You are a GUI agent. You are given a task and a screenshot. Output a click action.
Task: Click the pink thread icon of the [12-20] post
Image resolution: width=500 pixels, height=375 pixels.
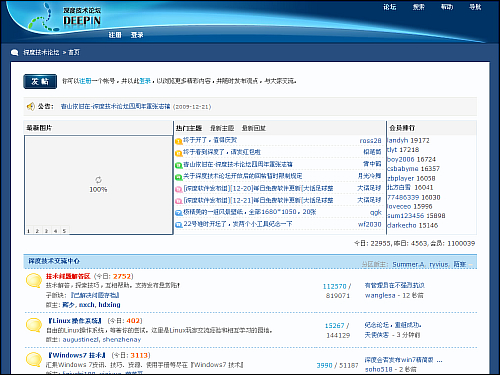[179, 189]
